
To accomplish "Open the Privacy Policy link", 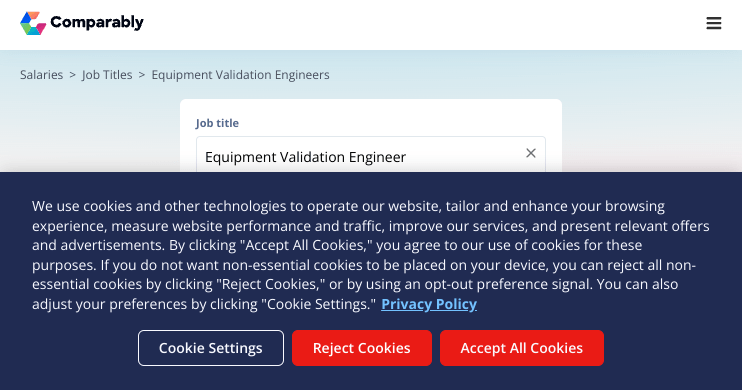I will click(429, 304).
